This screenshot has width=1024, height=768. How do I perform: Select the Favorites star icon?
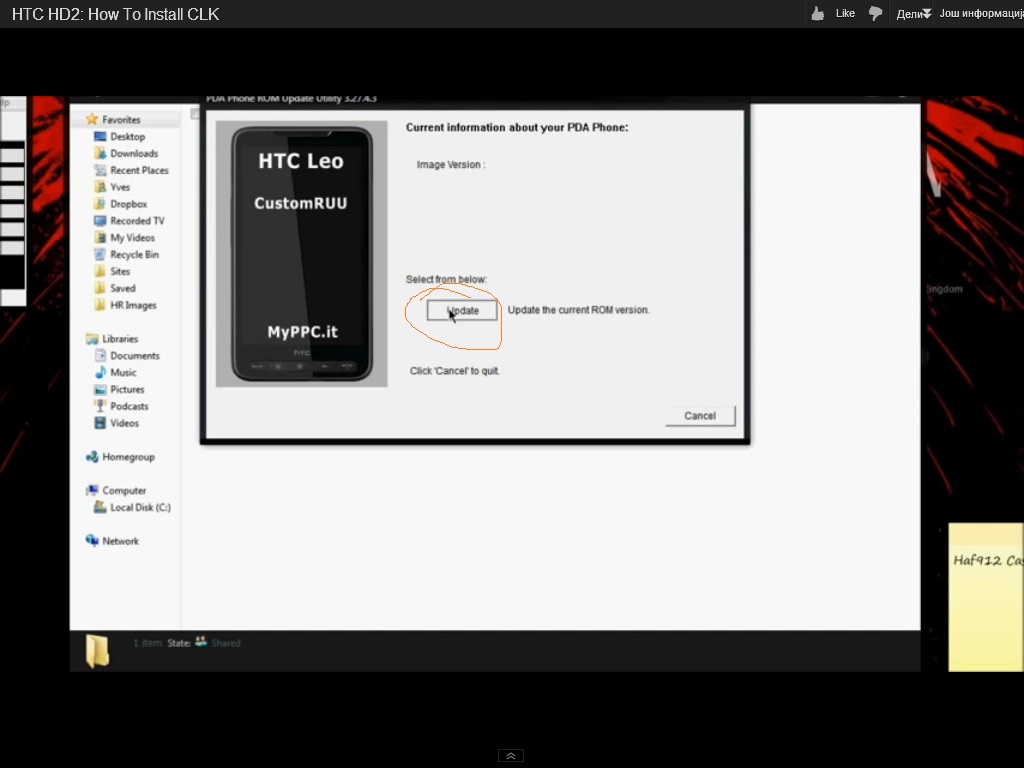(92, 120)
